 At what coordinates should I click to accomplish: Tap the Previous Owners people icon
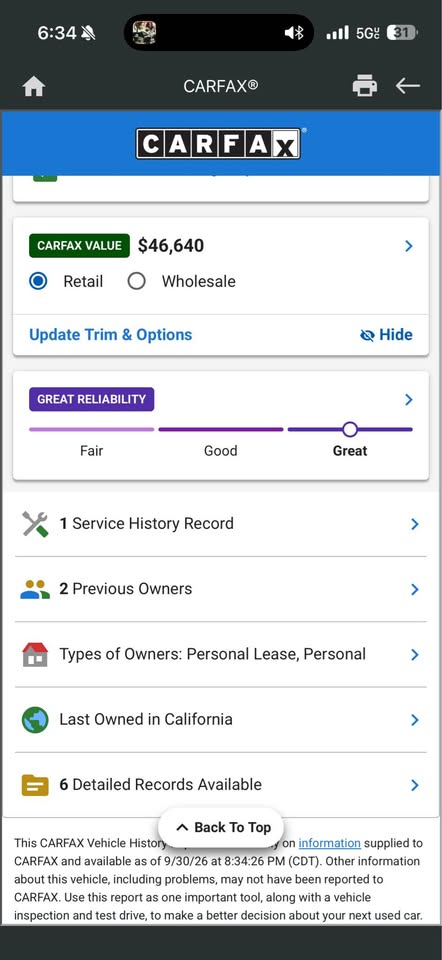pos(35,589)
